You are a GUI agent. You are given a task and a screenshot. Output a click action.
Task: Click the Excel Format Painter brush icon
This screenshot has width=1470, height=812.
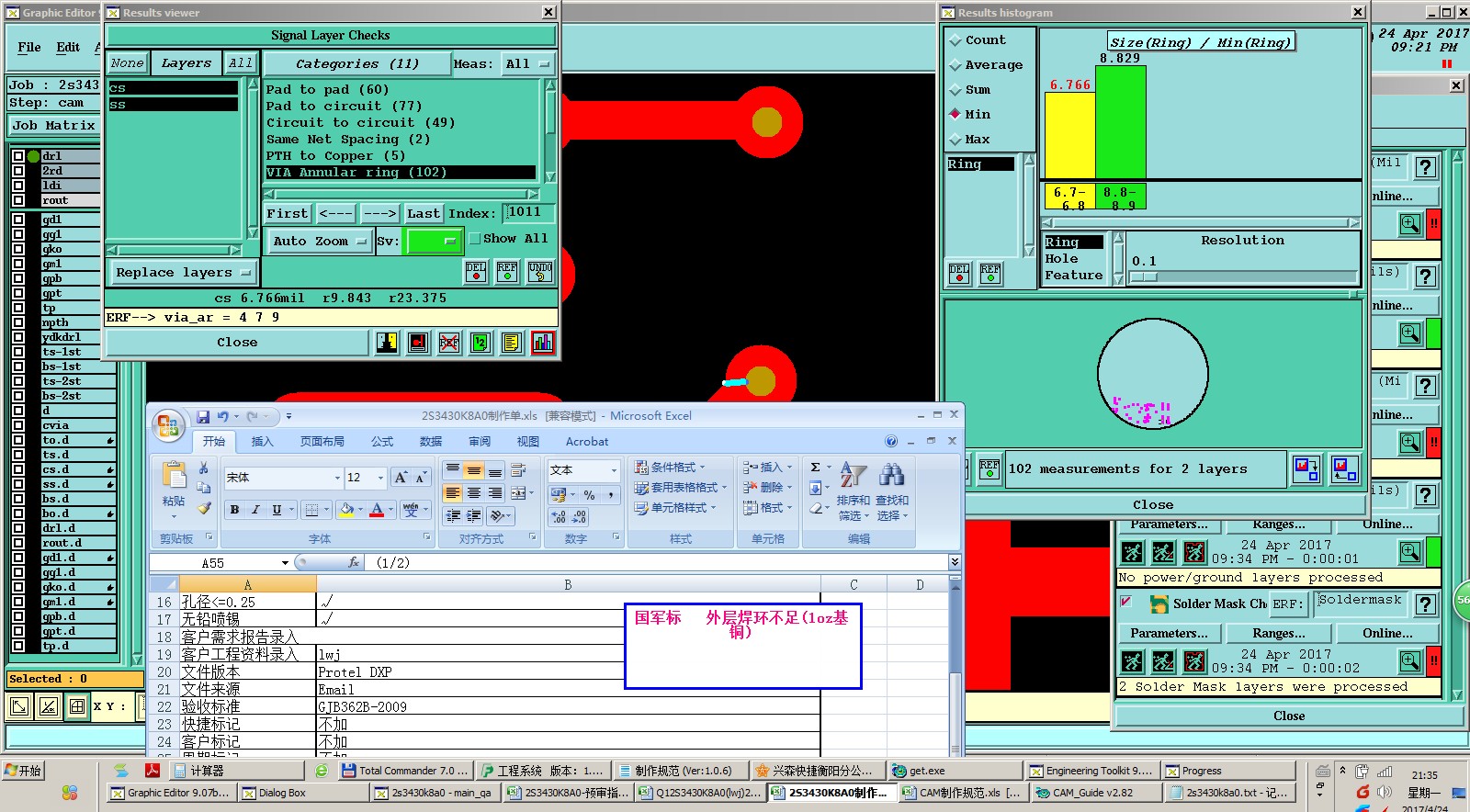(x=204, y=508)
